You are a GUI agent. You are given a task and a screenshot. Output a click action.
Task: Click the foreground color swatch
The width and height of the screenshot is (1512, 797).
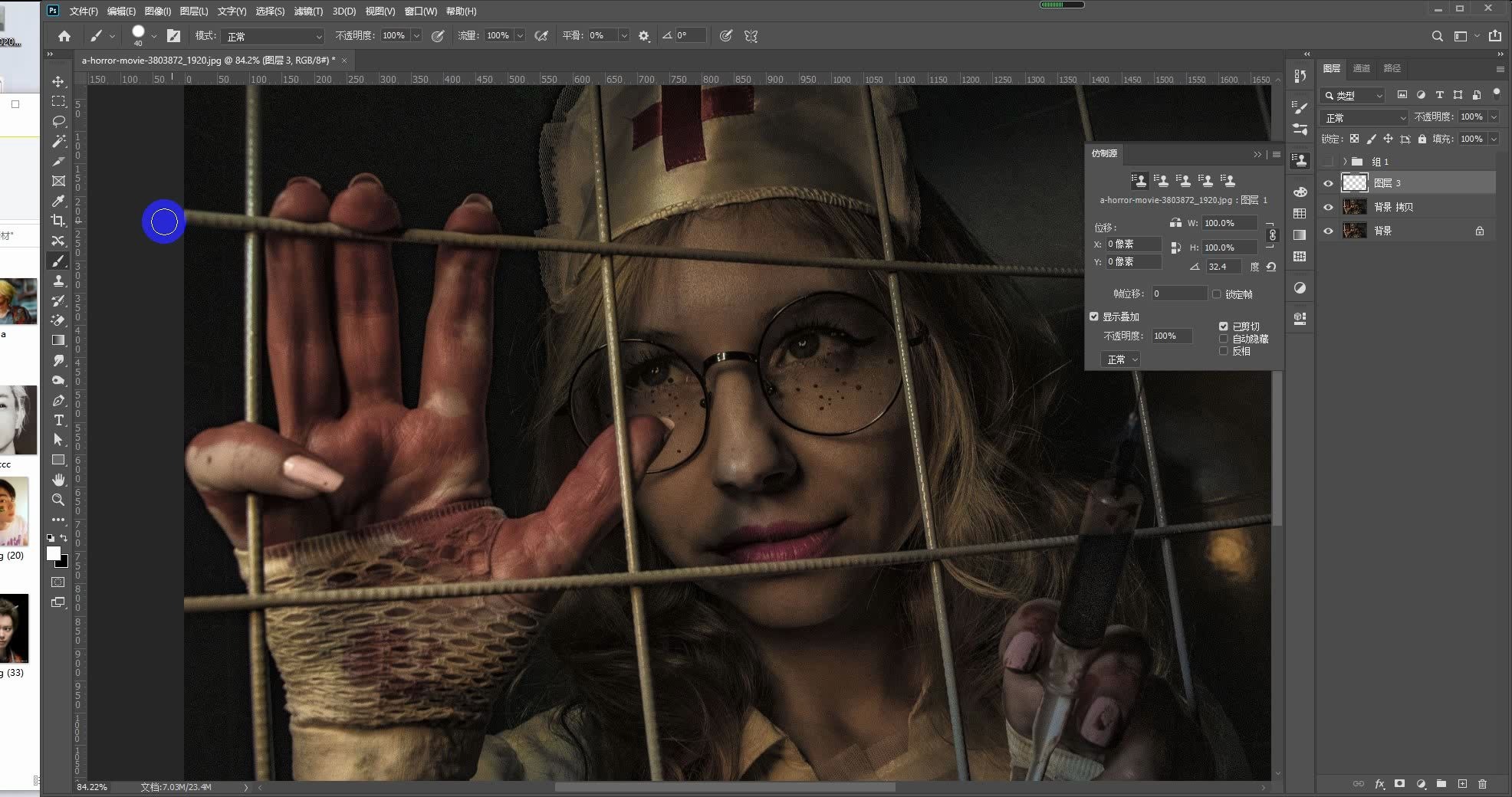(x=53, y=553)
